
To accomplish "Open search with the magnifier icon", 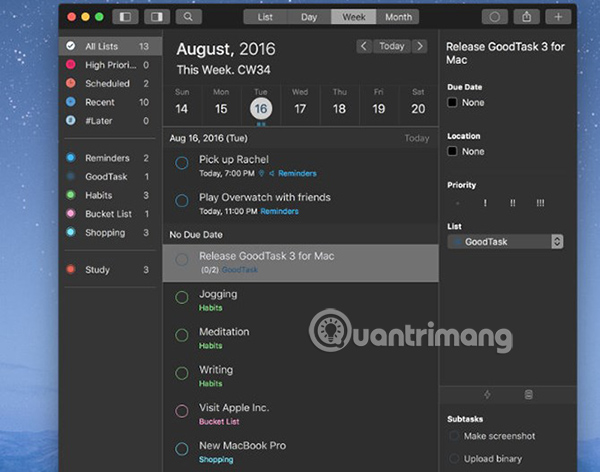I will (x=188, y=17).
